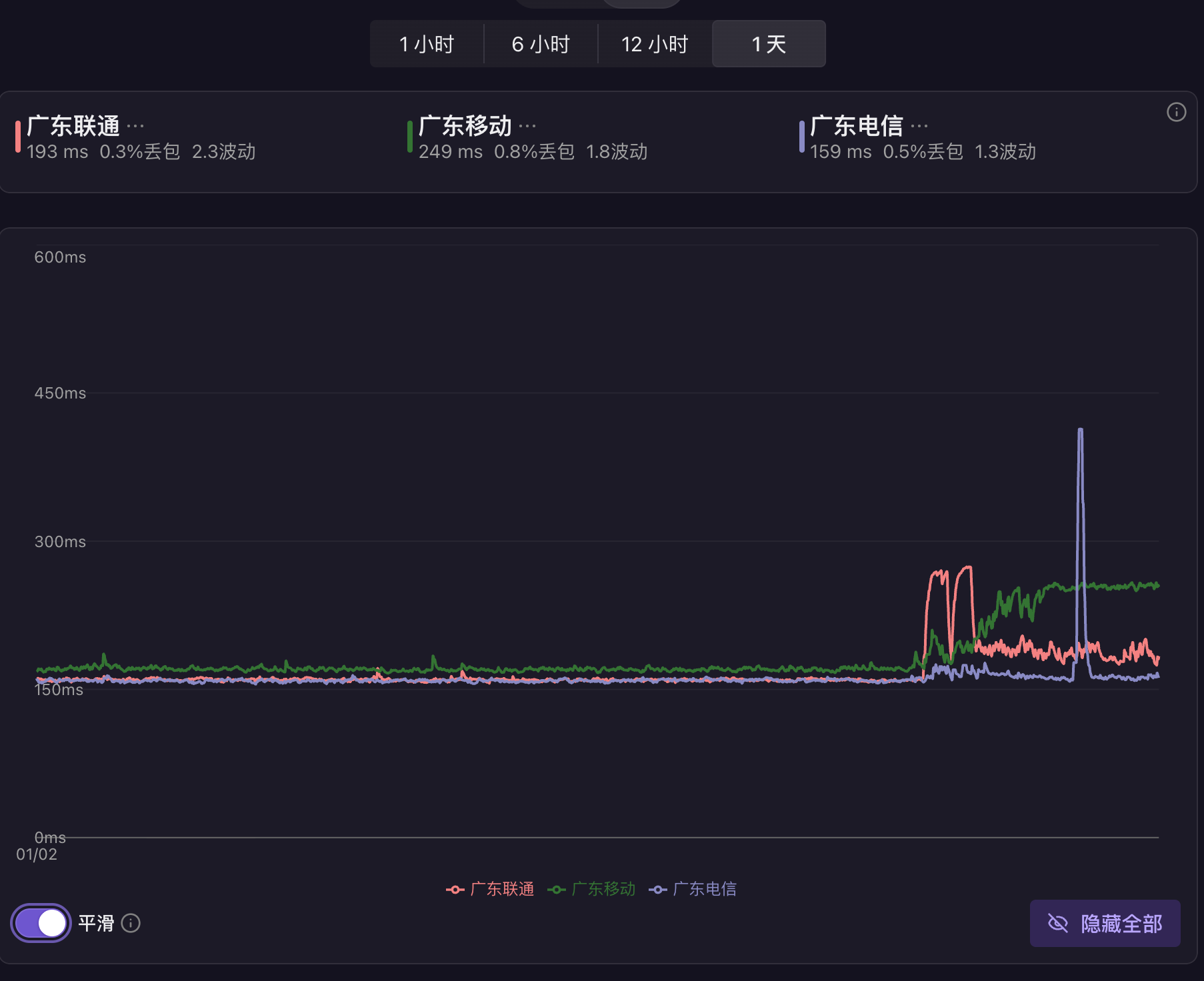The height and width of the screenshot is (981, 1204).
Task: Toggle 广东移动 series via legend label
Action: click(603, 889)
